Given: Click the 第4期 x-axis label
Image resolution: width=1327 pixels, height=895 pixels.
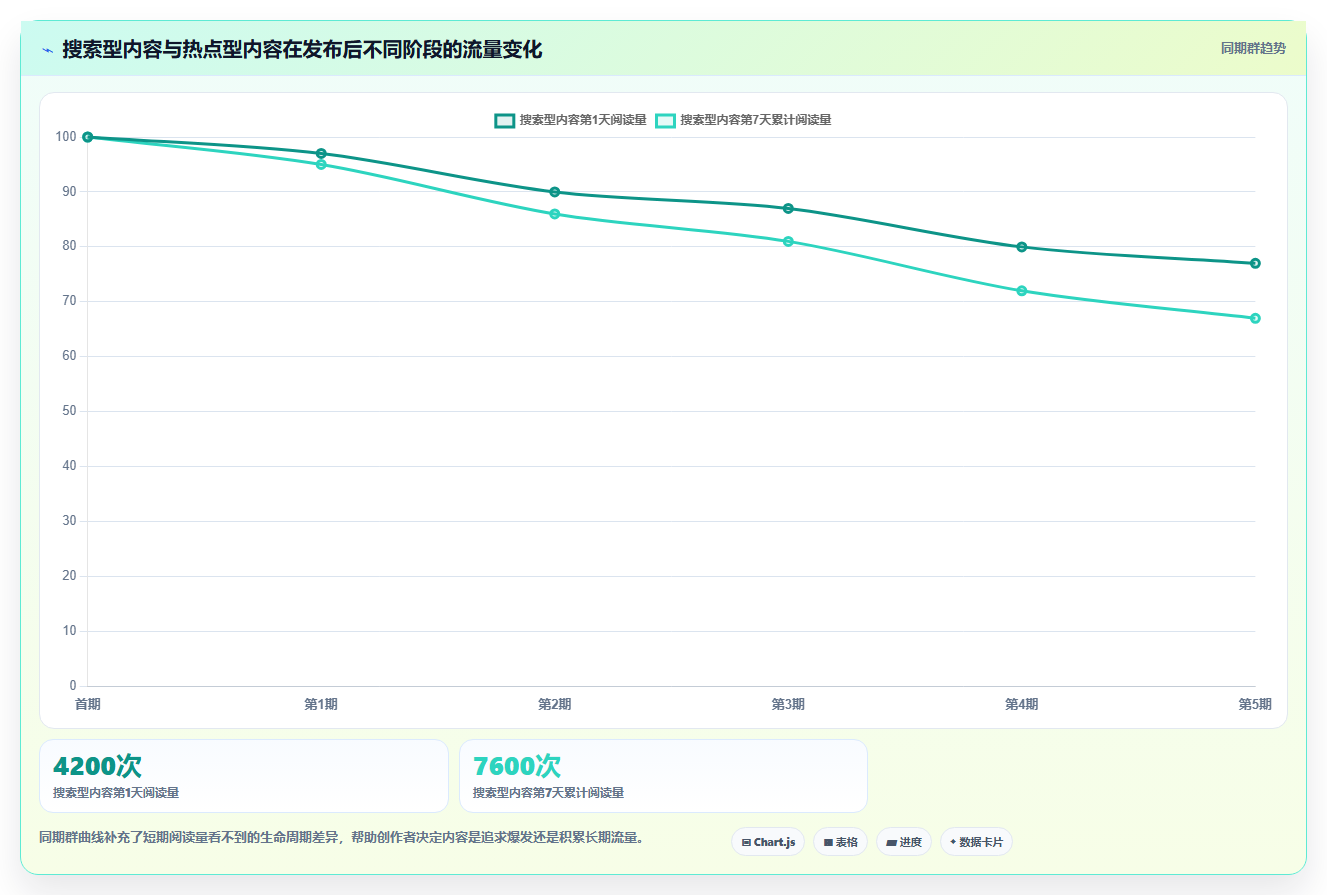Looking at the screenshot, I should pos(1022,704).
